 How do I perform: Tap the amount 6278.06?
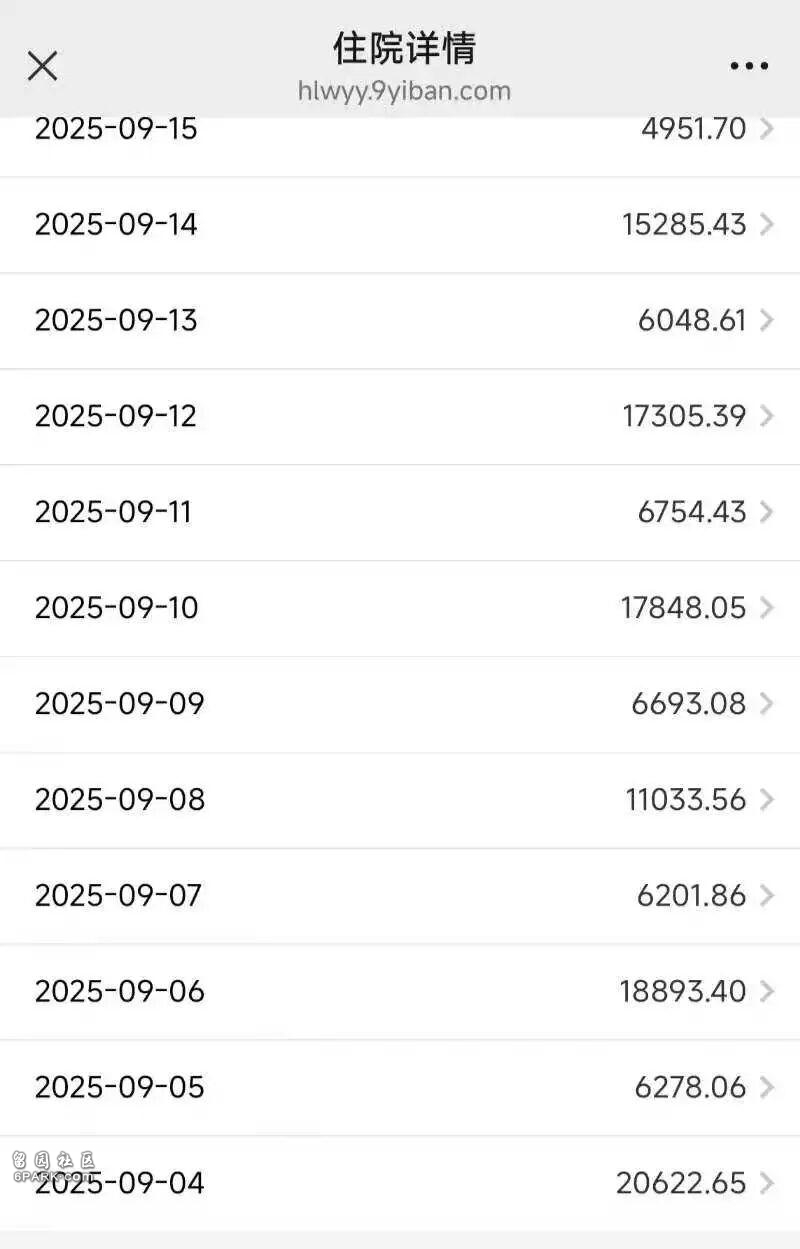point(690,1087)
